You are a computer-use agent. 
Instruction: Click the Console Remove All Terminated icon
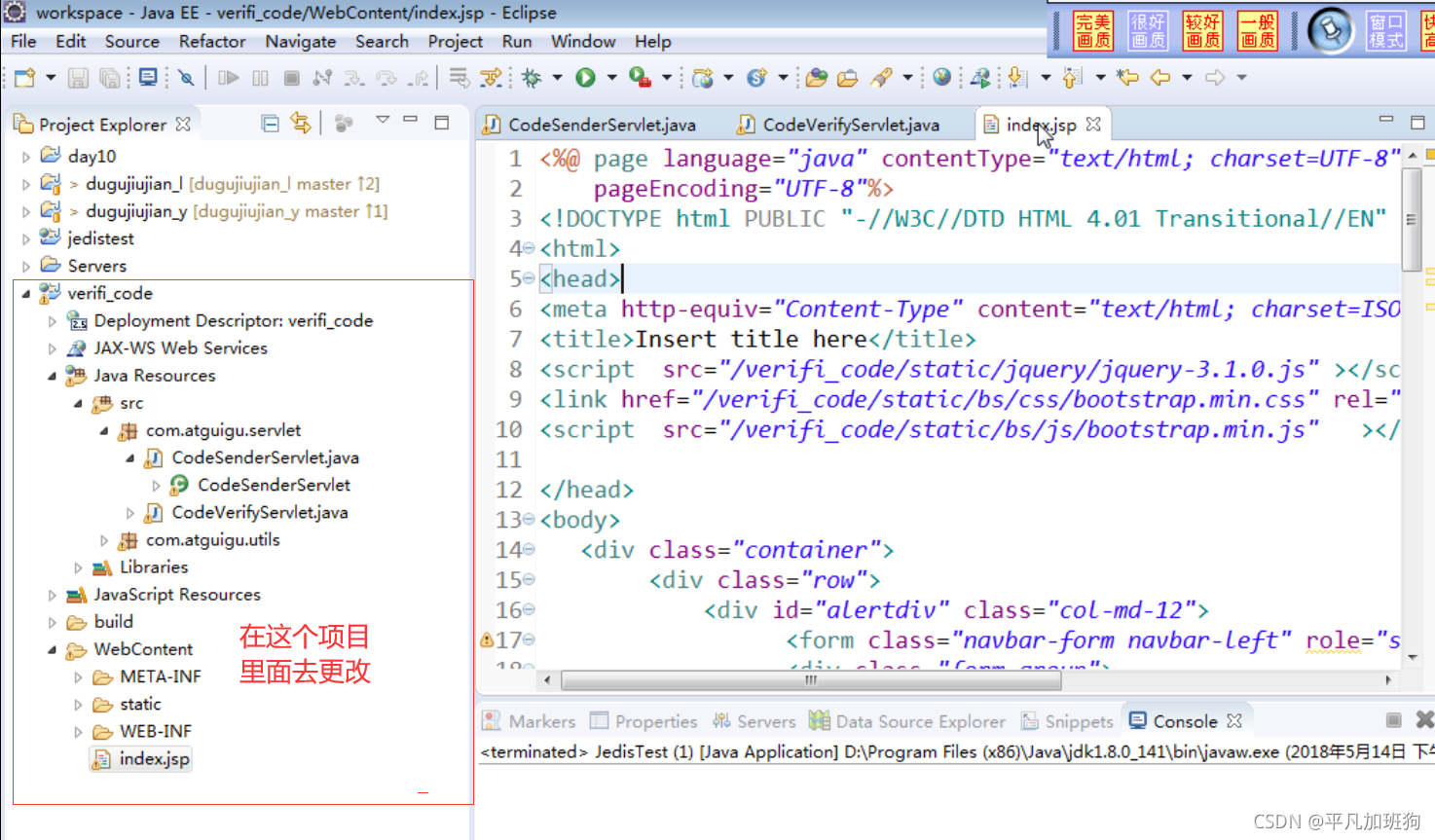tap(1424, 720)
